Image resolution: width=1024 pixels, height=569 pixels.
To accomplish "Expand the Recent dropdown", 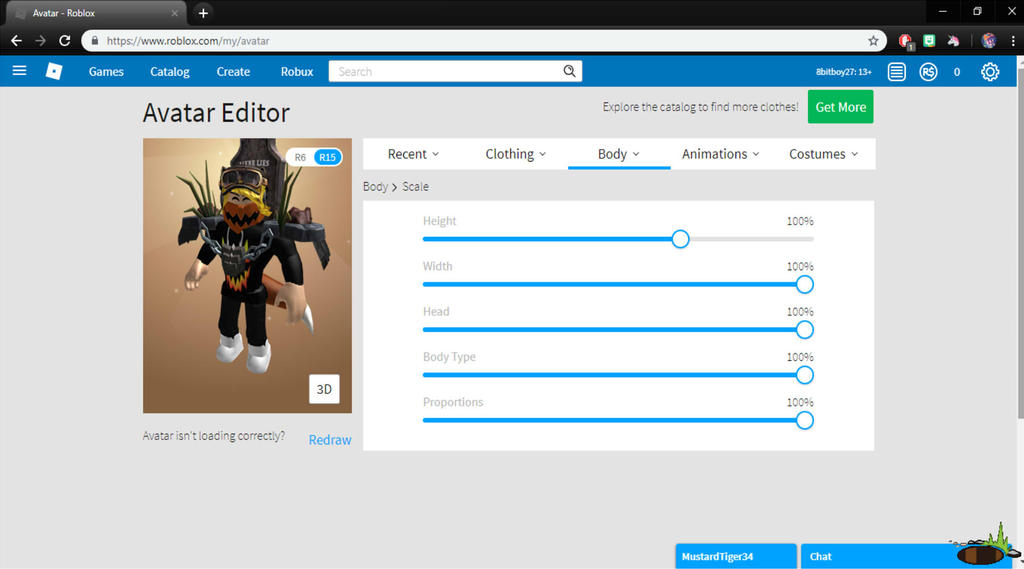I will 413,154.
